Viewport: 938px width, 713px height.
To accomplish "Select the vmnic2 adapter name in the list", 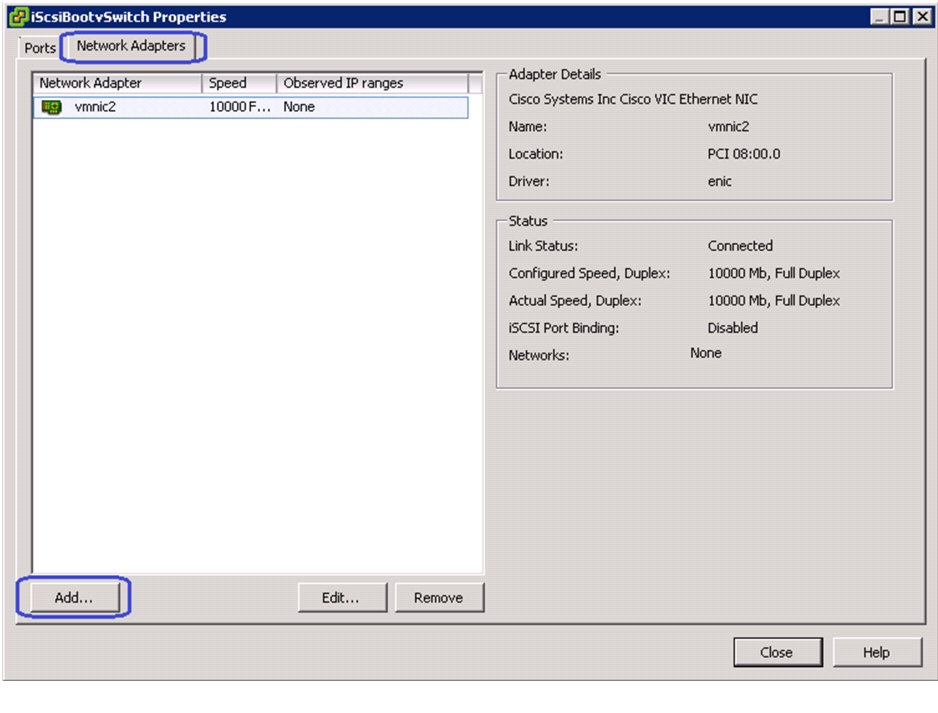I will click(x=95, y=107).
